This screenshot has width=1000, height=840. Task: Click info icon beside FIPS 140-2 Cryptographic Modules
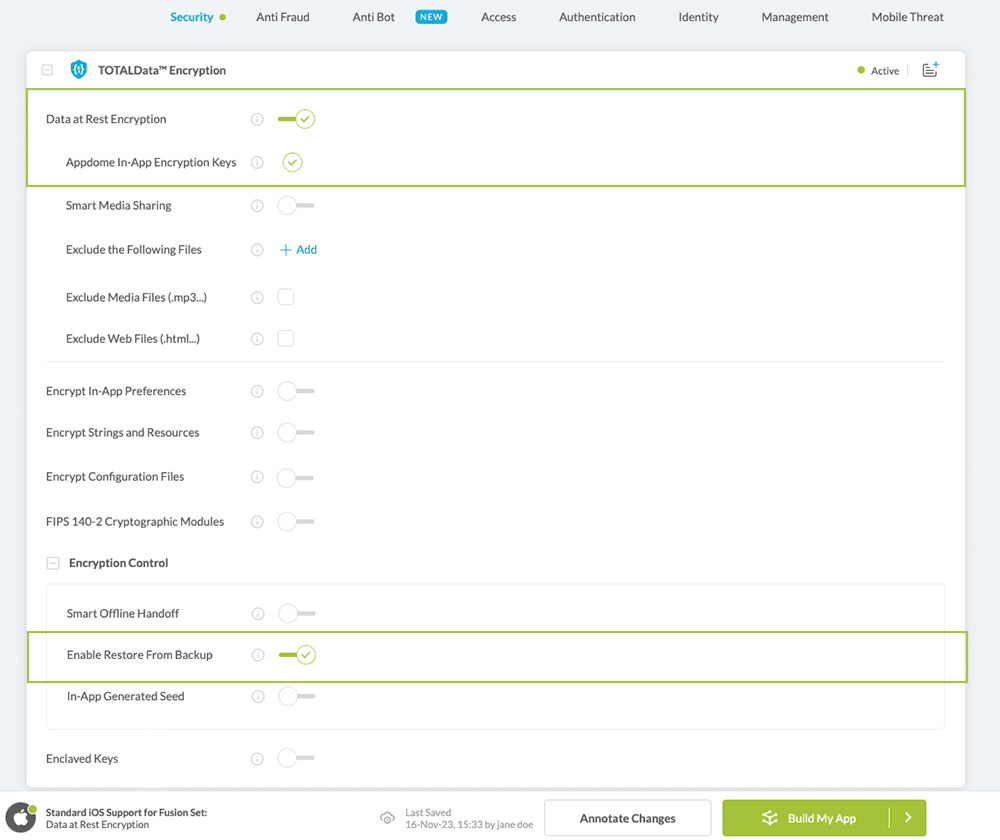(257, 521)
